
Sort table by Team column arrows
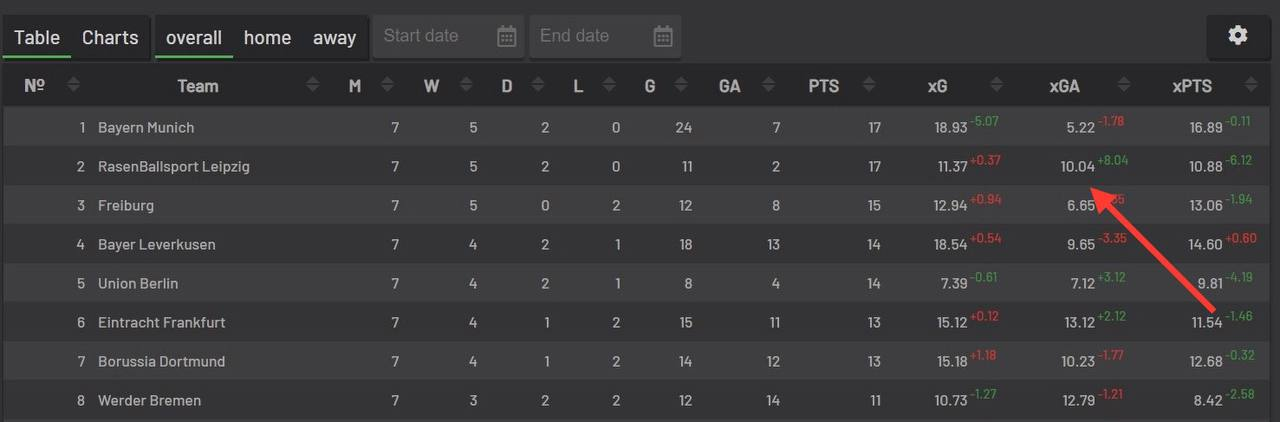click(313, 86)
